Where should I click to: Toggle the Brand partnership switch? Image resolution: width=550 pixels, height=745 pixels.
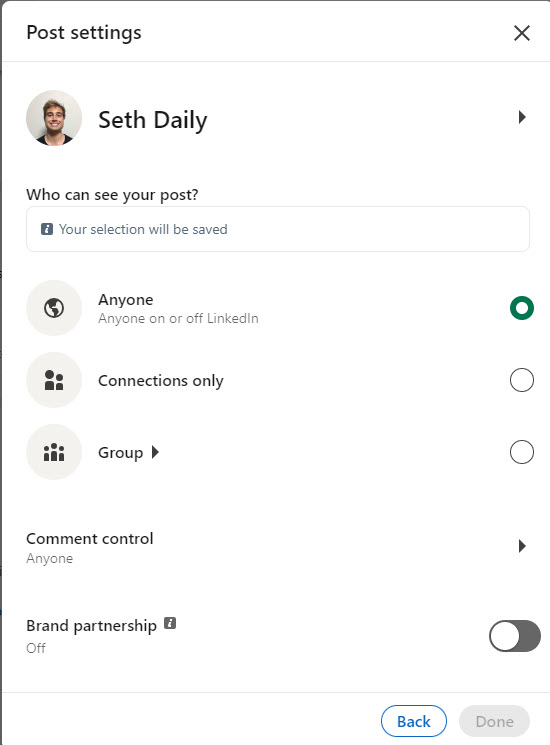point(515,636)
